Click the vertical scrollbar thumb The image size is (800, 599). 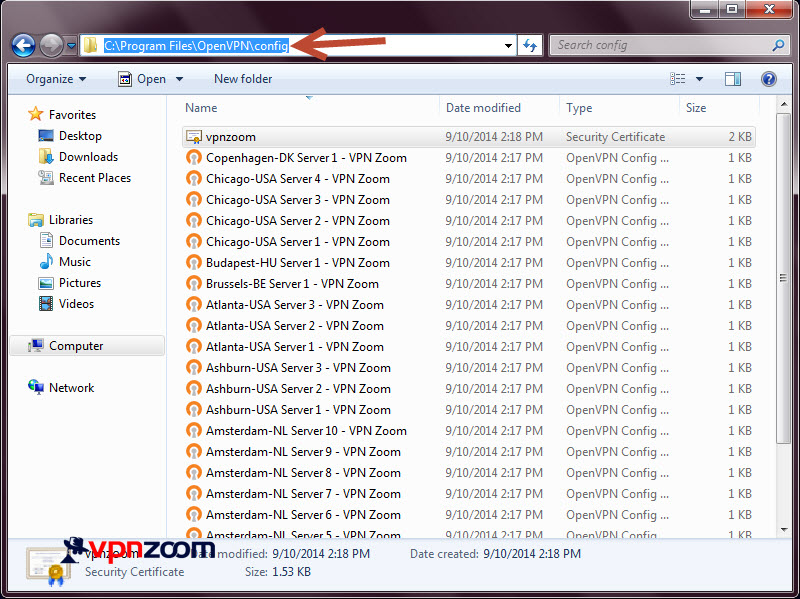(783, 278)
